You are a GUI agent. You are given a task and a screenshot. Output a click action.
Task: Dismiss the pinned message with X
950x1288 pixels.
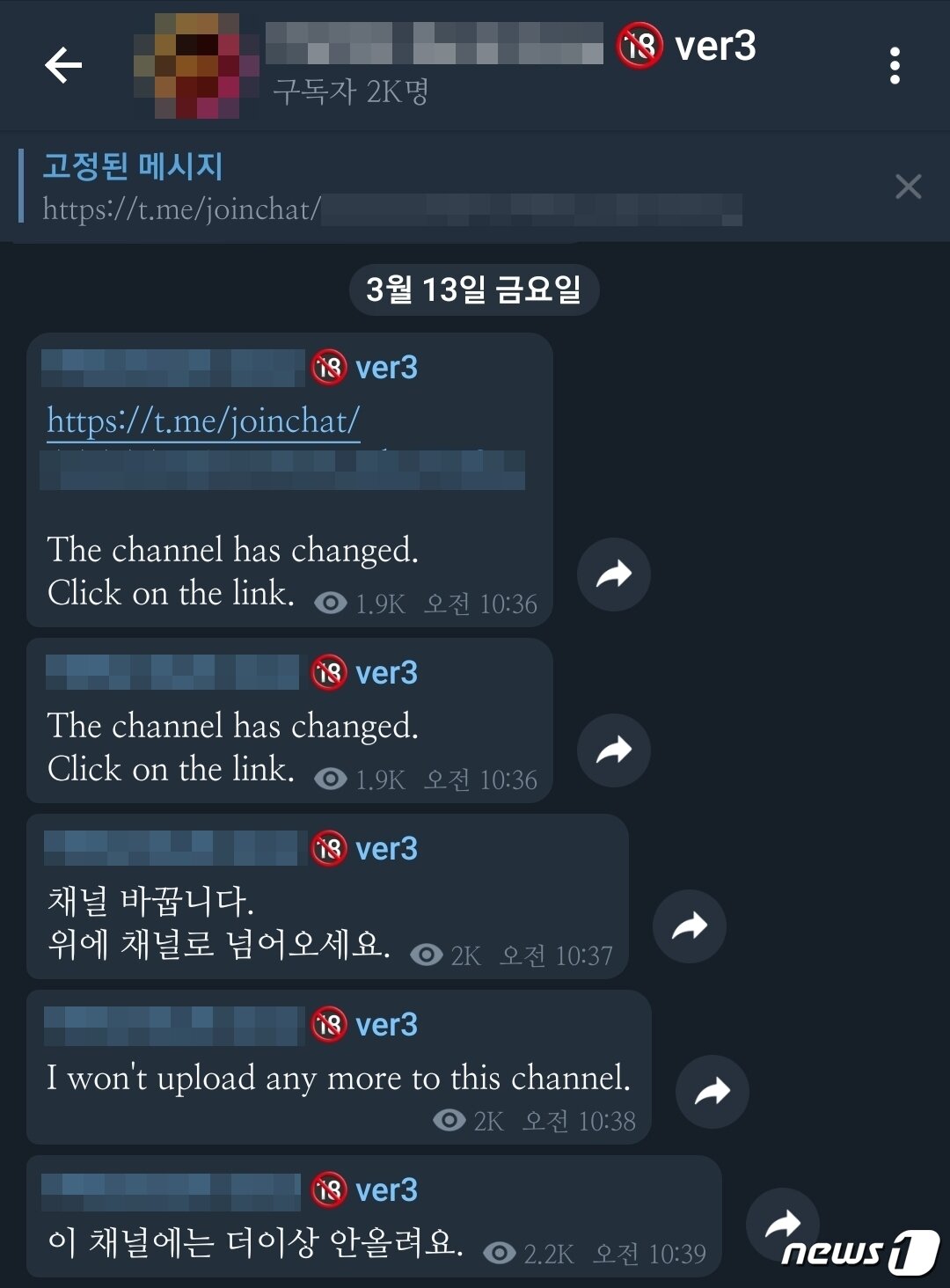908,187
